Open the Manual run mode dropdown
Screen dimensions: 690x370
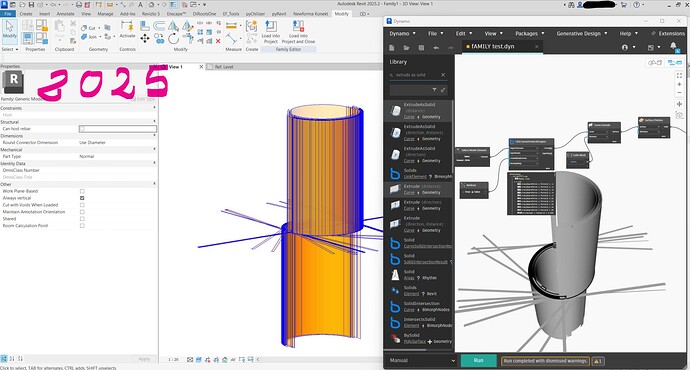click(x=421, y=360)
